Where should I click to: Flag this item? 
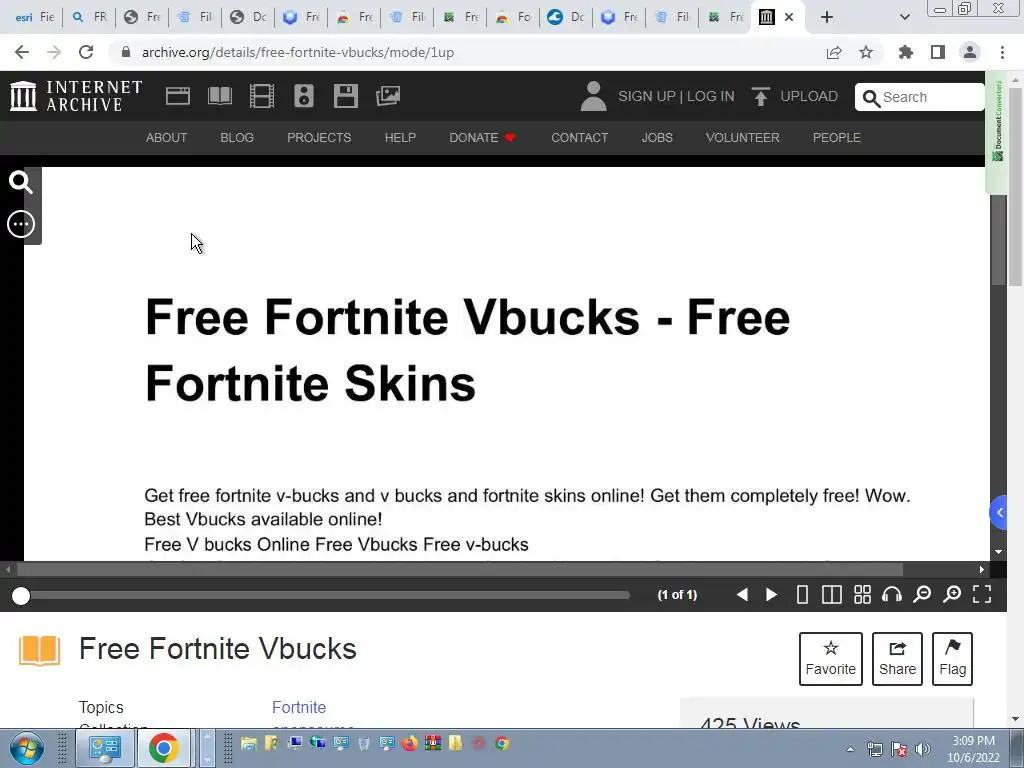click(x=952, y=658)
